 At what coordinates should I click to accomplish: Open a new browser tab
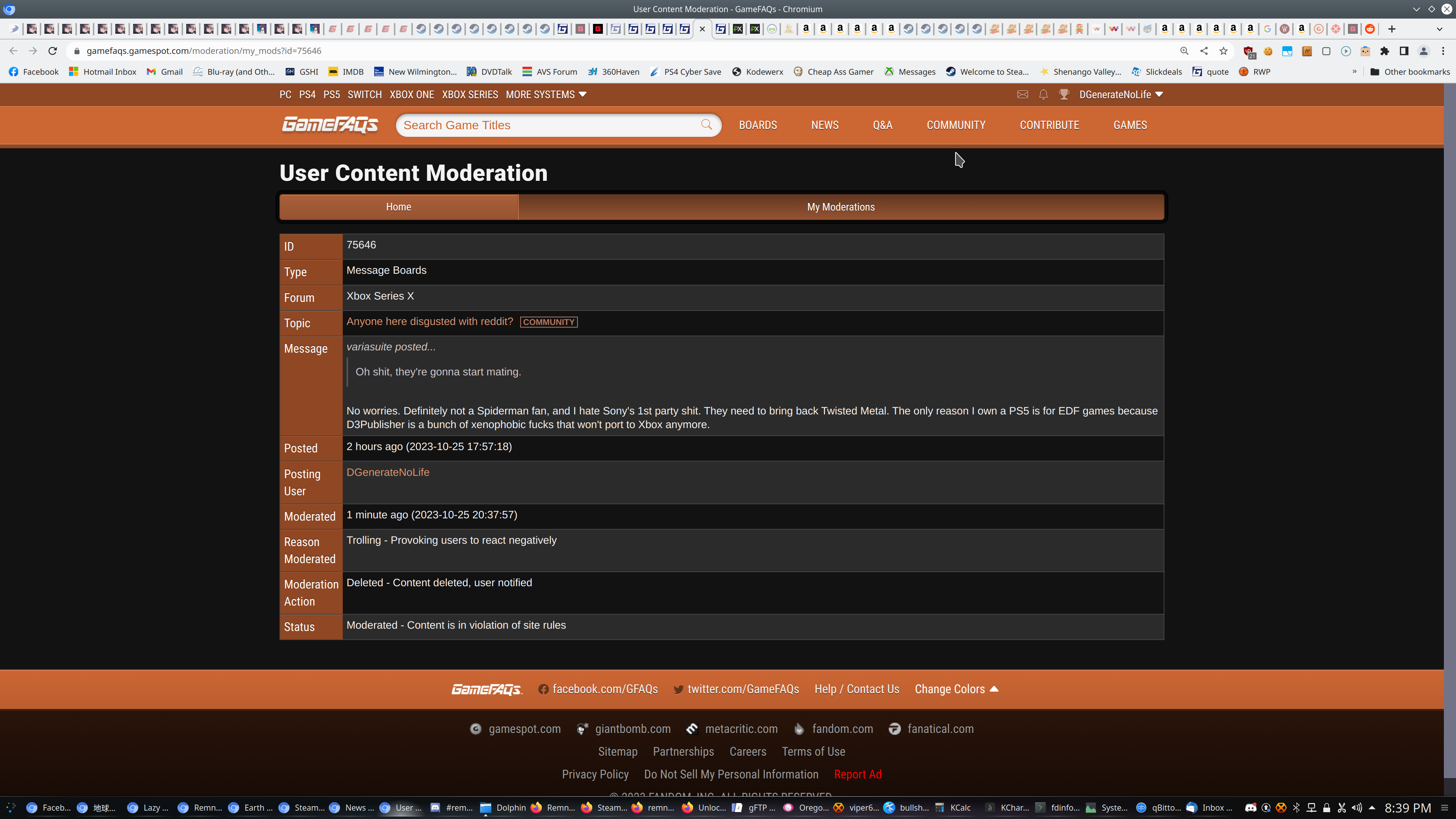coord(1392,29)
